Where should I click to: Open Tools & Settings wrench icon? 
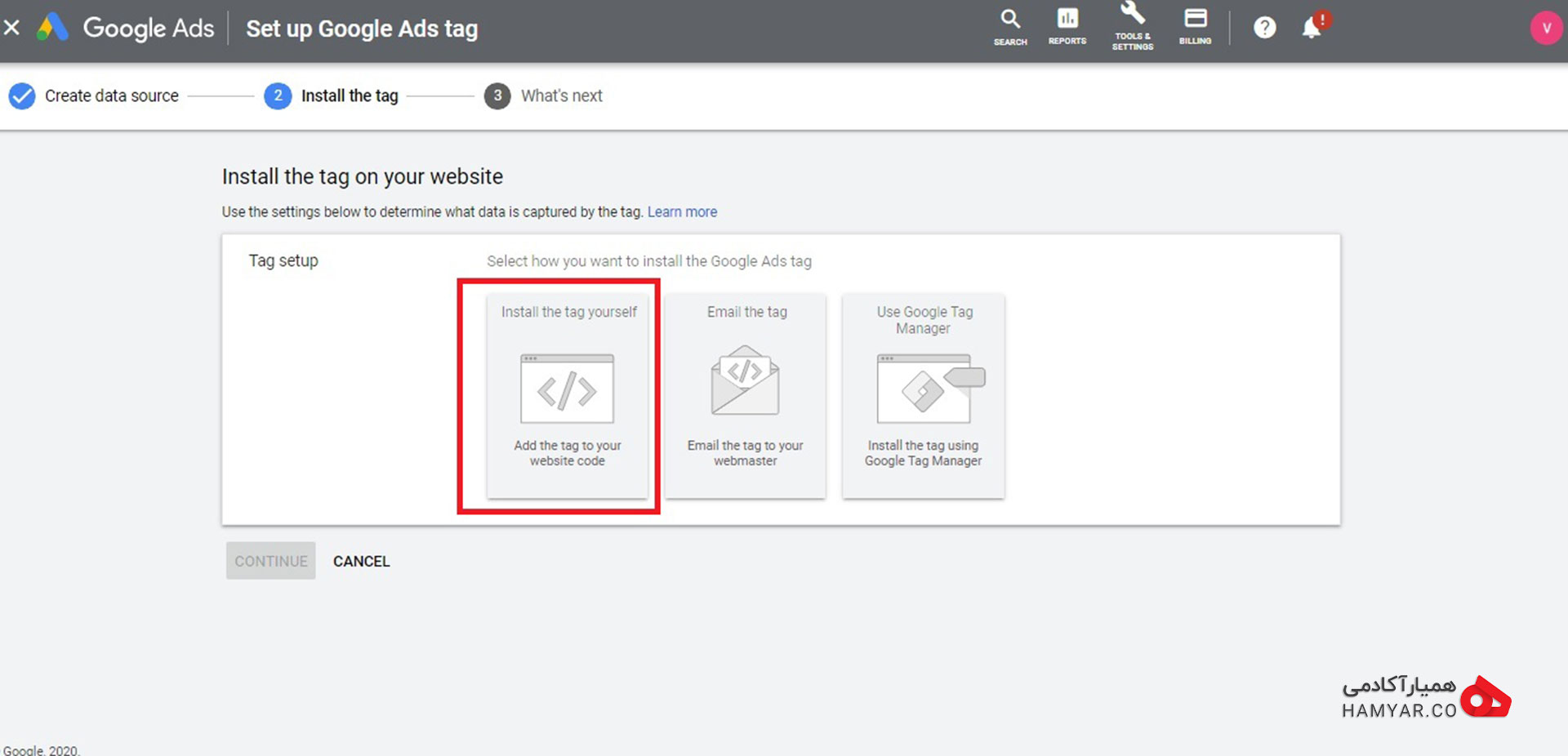1133,27
